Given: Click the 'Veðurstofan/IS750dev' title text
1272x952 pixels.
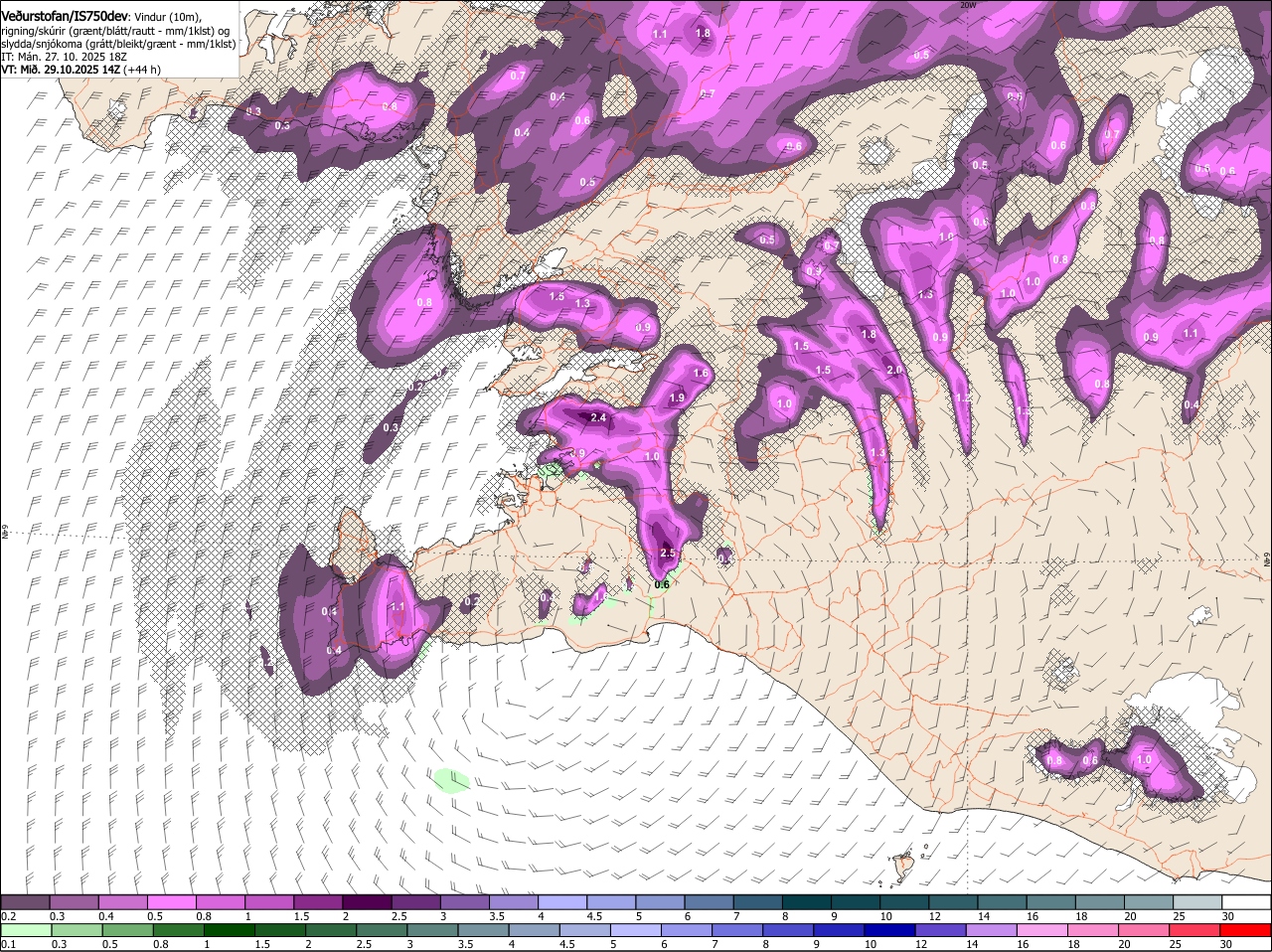Looking at the screenshot, I should pyautogui.click(x=64, y=17).
